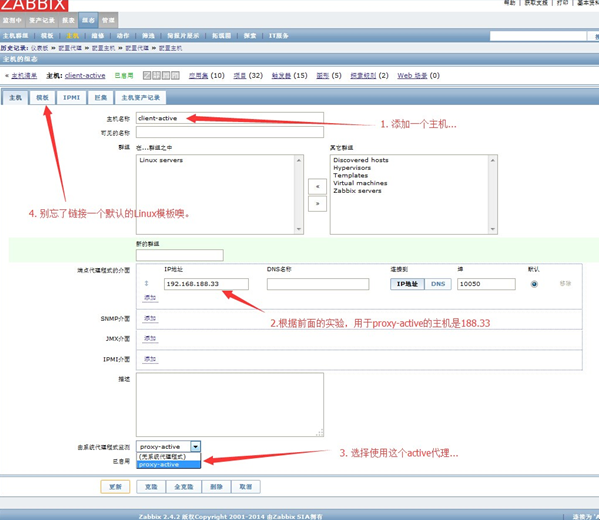Select the default interface radio button
Screen dimensions: 600x520
point(534,284)
